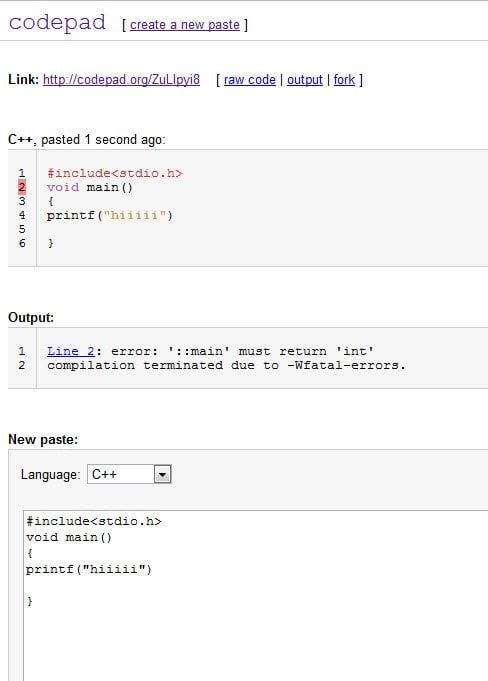Click the 'Output:' heading
The image size is (488, 681).
tap(31, 317)
